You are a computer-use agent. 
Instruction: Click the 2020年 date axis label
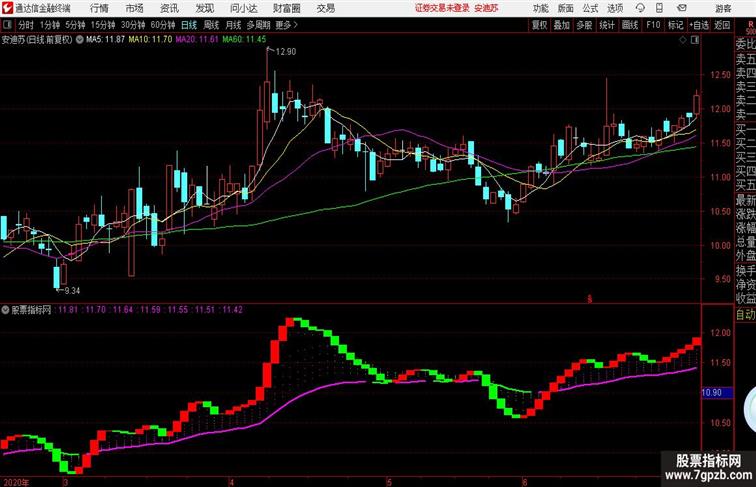click(x=16, y=482)
